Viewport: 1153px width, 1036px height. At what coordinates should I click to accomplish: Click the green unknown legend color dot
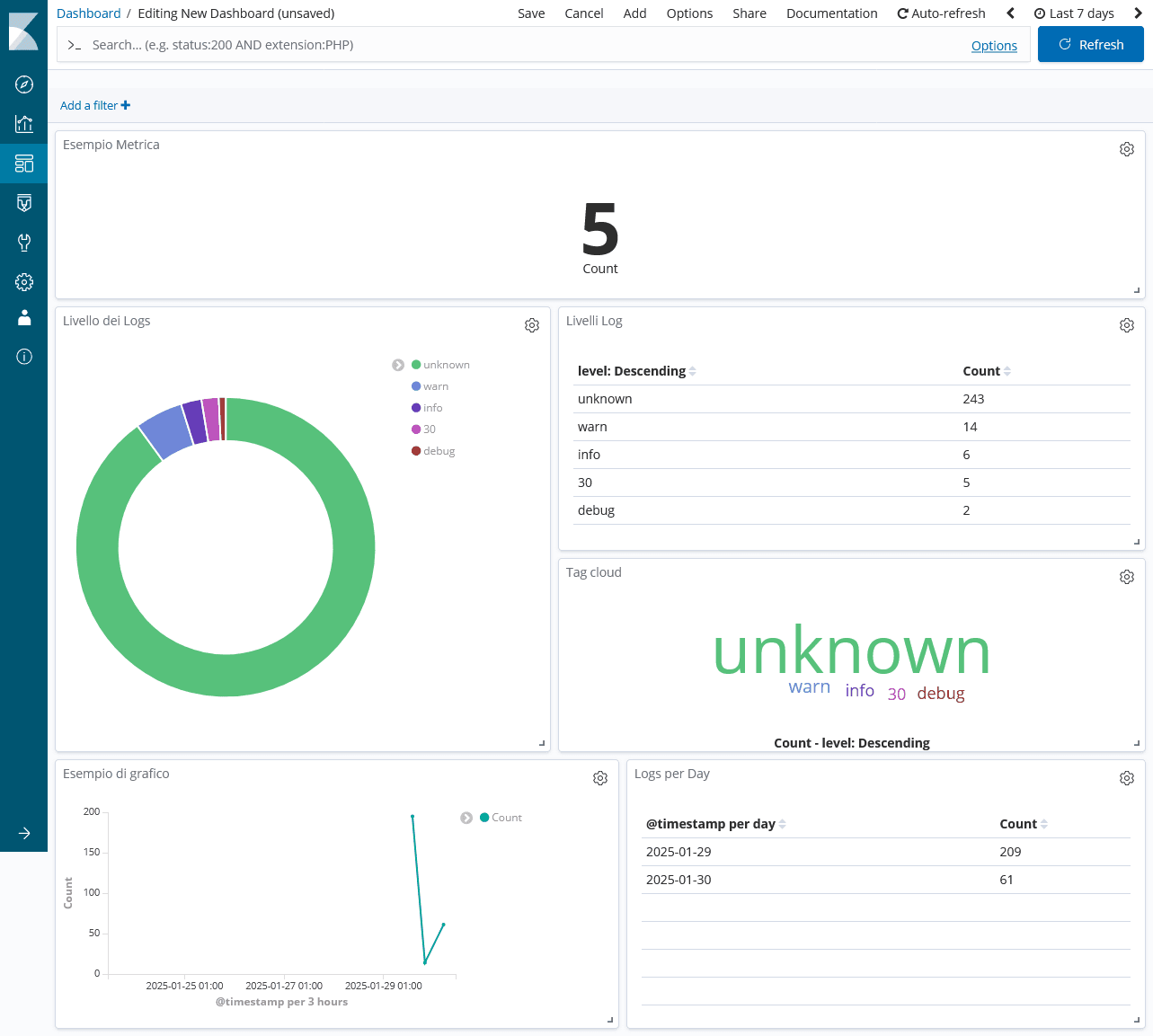tap(416, 365)
